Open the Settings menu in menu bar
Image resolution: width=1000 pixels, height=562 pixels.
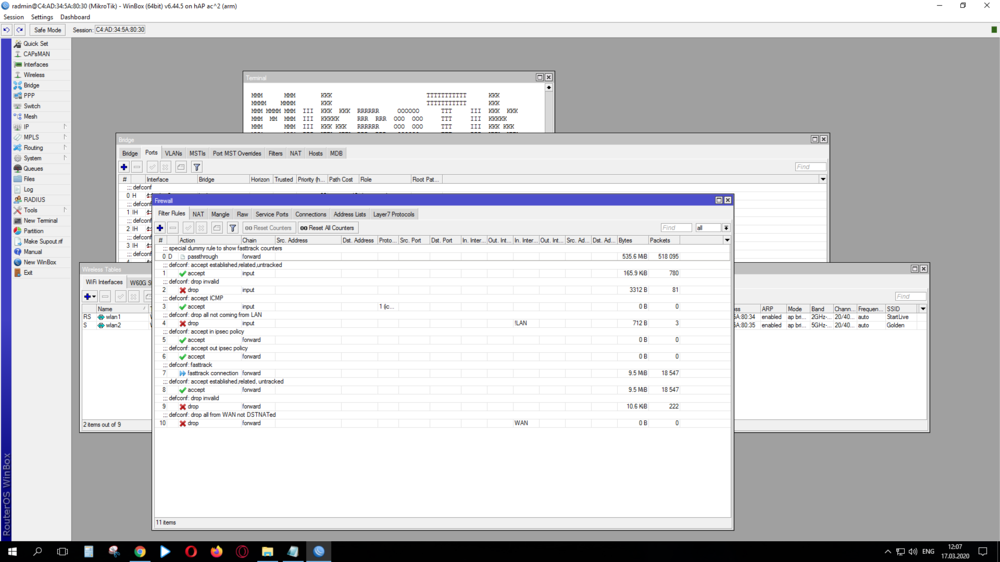[x=42, y=17]
